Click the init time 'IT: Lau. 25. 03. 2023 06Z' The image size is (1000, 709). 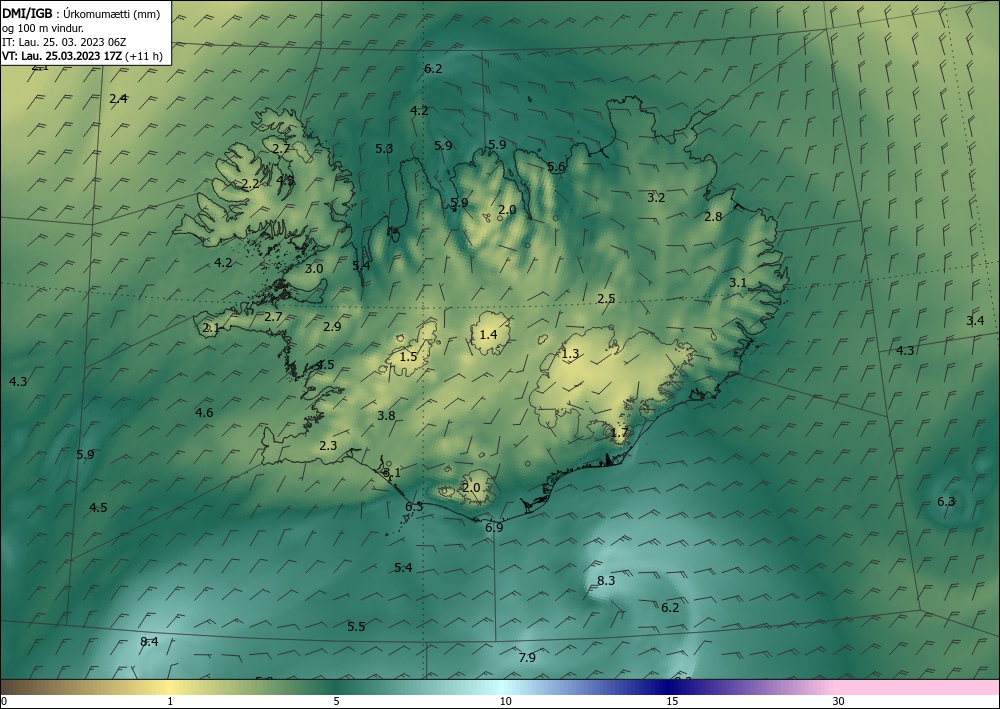click(64, 42)
